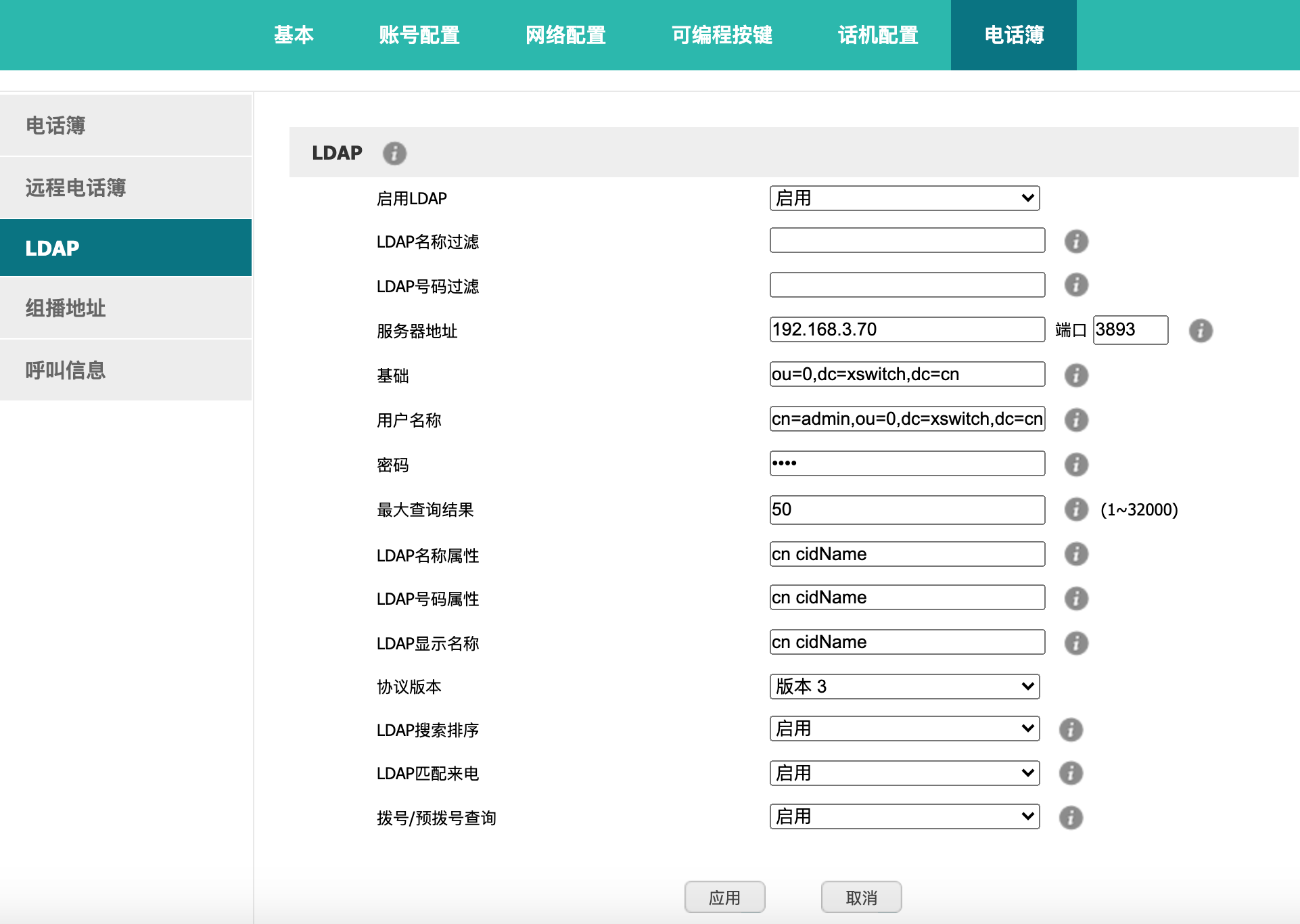
Task: Click the 最大查询结果 field showing 50
Action: pos(907,509)
